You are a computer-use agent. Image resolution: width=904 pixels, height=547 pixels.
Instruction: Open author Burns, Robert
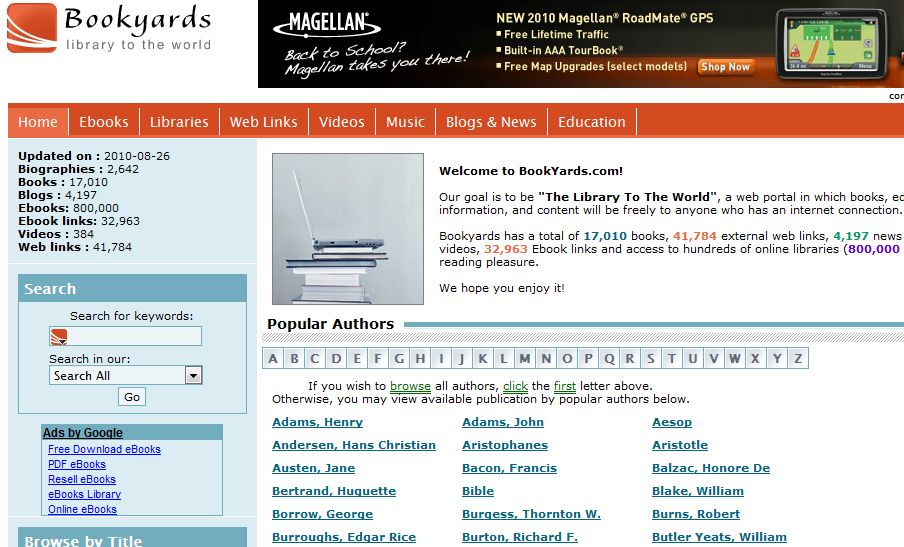696,514
